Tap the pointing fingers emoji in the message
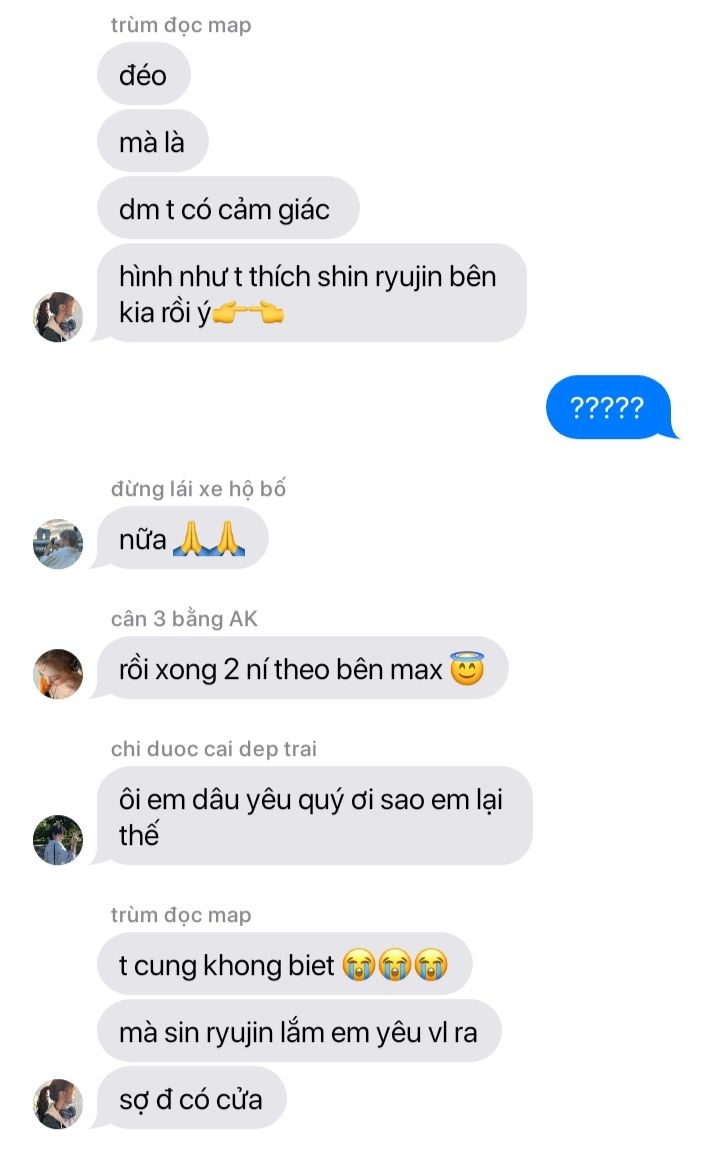The image size is (716, 1152). pos(248,314)
